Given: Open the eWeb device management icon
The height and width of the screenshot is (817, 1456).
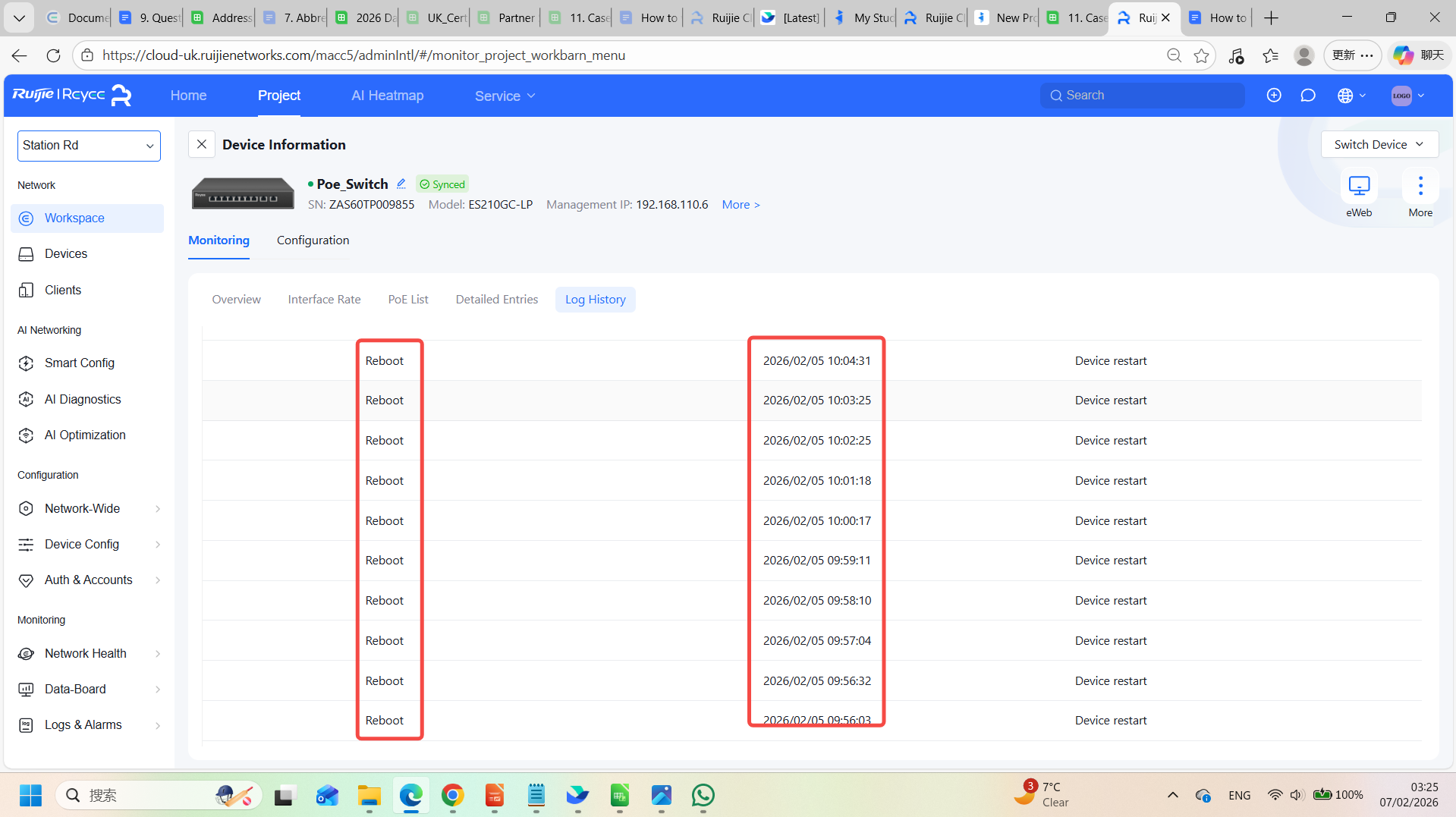Looking at the screenshot, I should pyautogui.click(x=1358, y=186).
